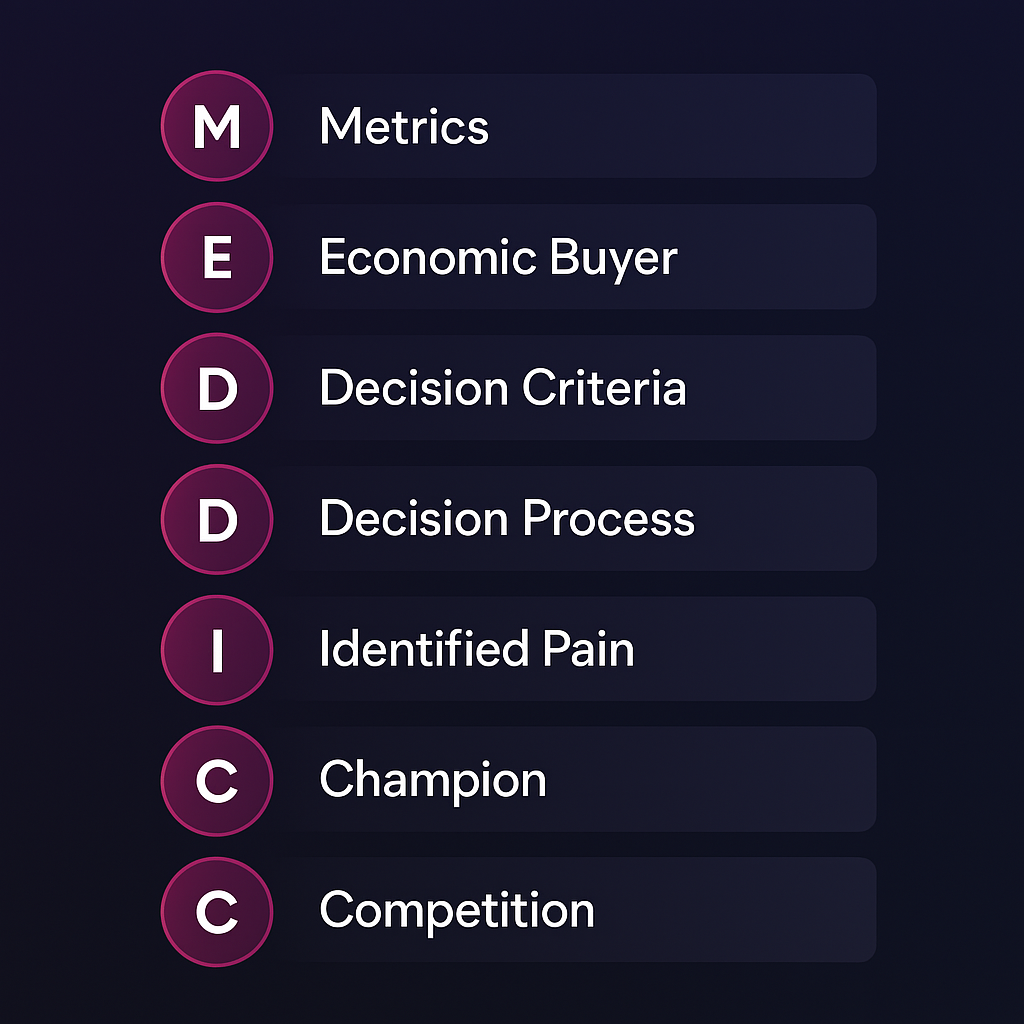Screen dimensions: 1024x1024
Task: Select the word Pain
Action: pos(588,649)
